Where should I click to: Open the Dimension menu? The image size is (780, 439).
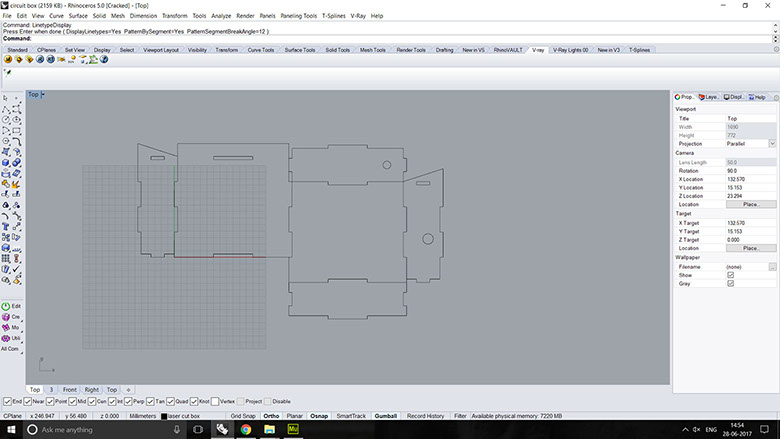tap(143, 16)
